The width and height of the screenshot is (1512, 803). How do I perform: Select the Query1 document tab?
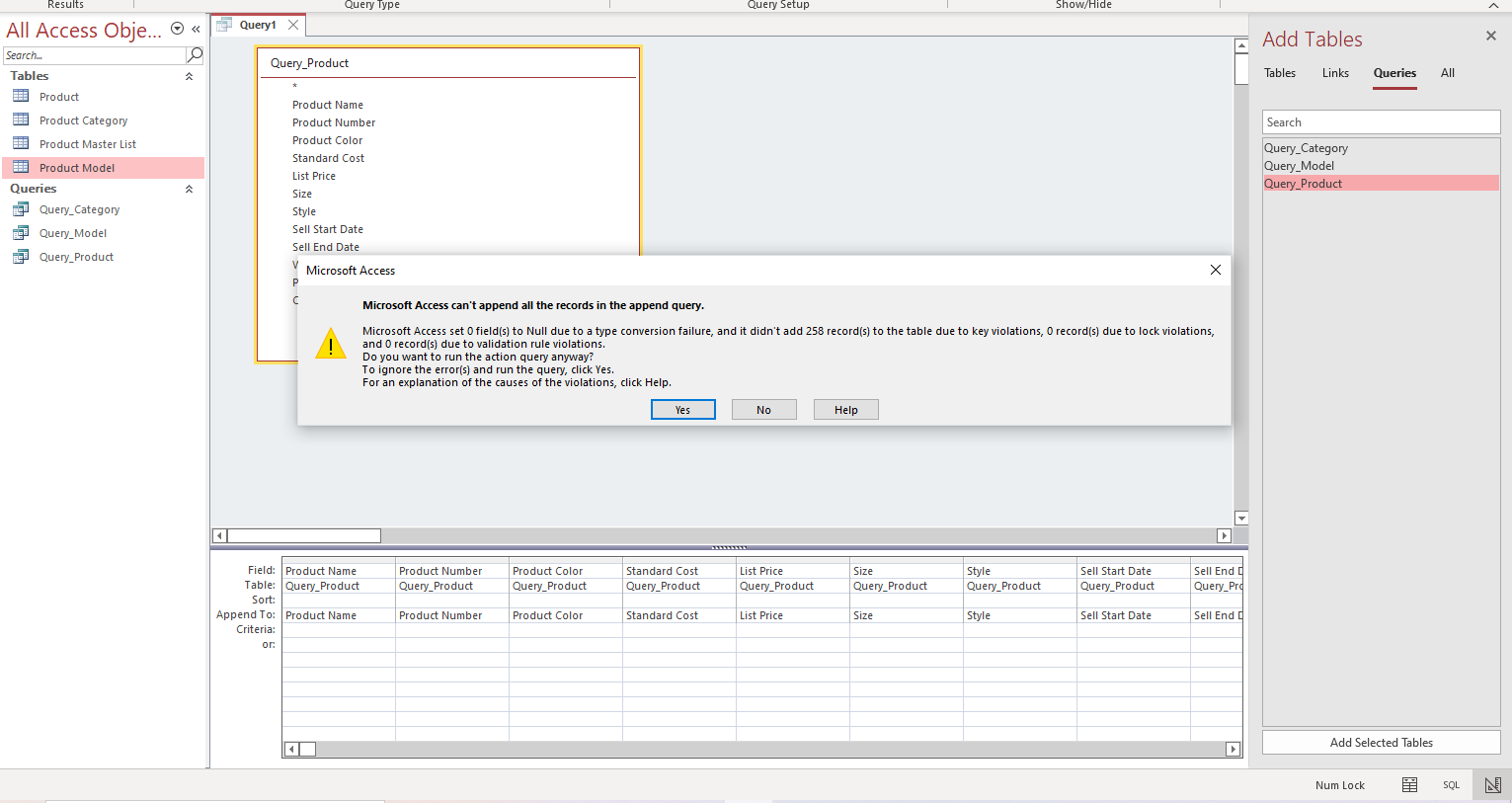pos(257,24)
